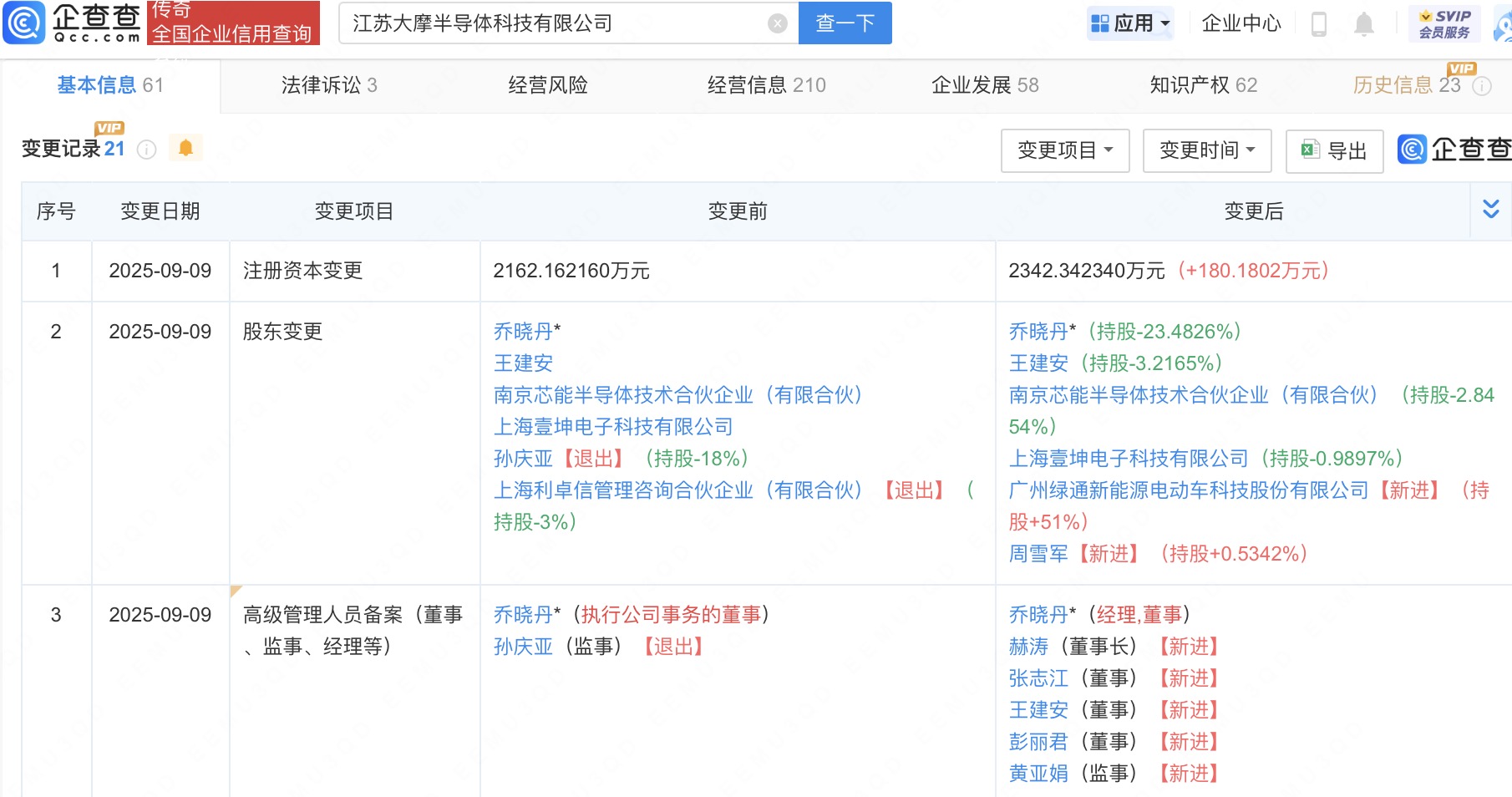This screenshot has width=1512, height=797.
Task: Open shareholder 周雪军 link
Action: [1038, 554]
